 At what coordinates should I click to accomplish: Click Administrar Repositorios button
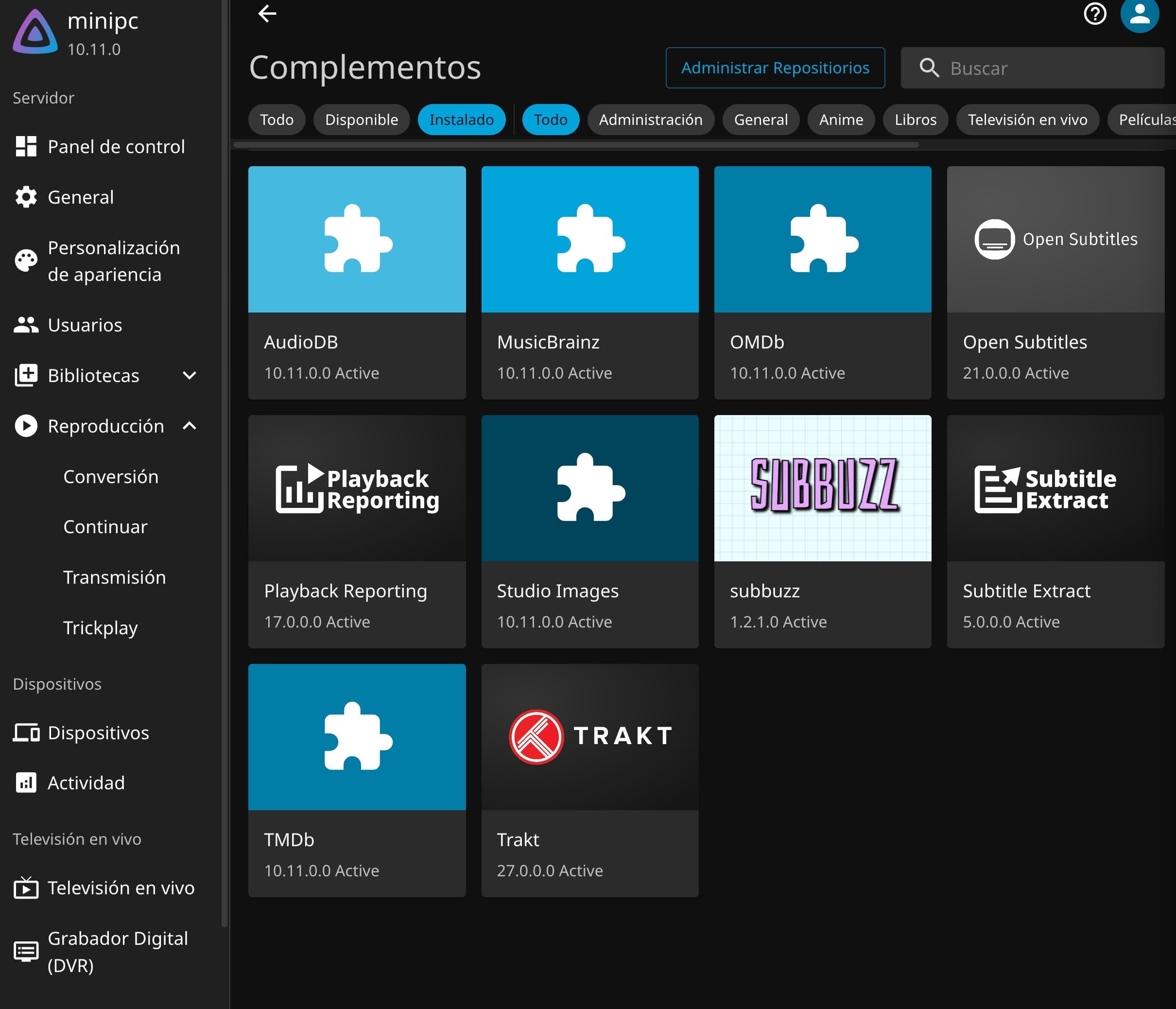click(775, 68)
